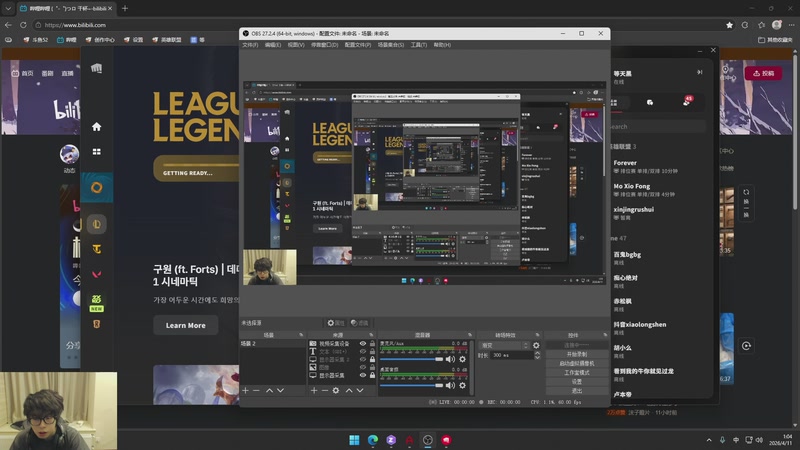Click Learn More button in Riot client
Image resolution: width=800 pixels, height=450 pixels.
pos(186,325)
